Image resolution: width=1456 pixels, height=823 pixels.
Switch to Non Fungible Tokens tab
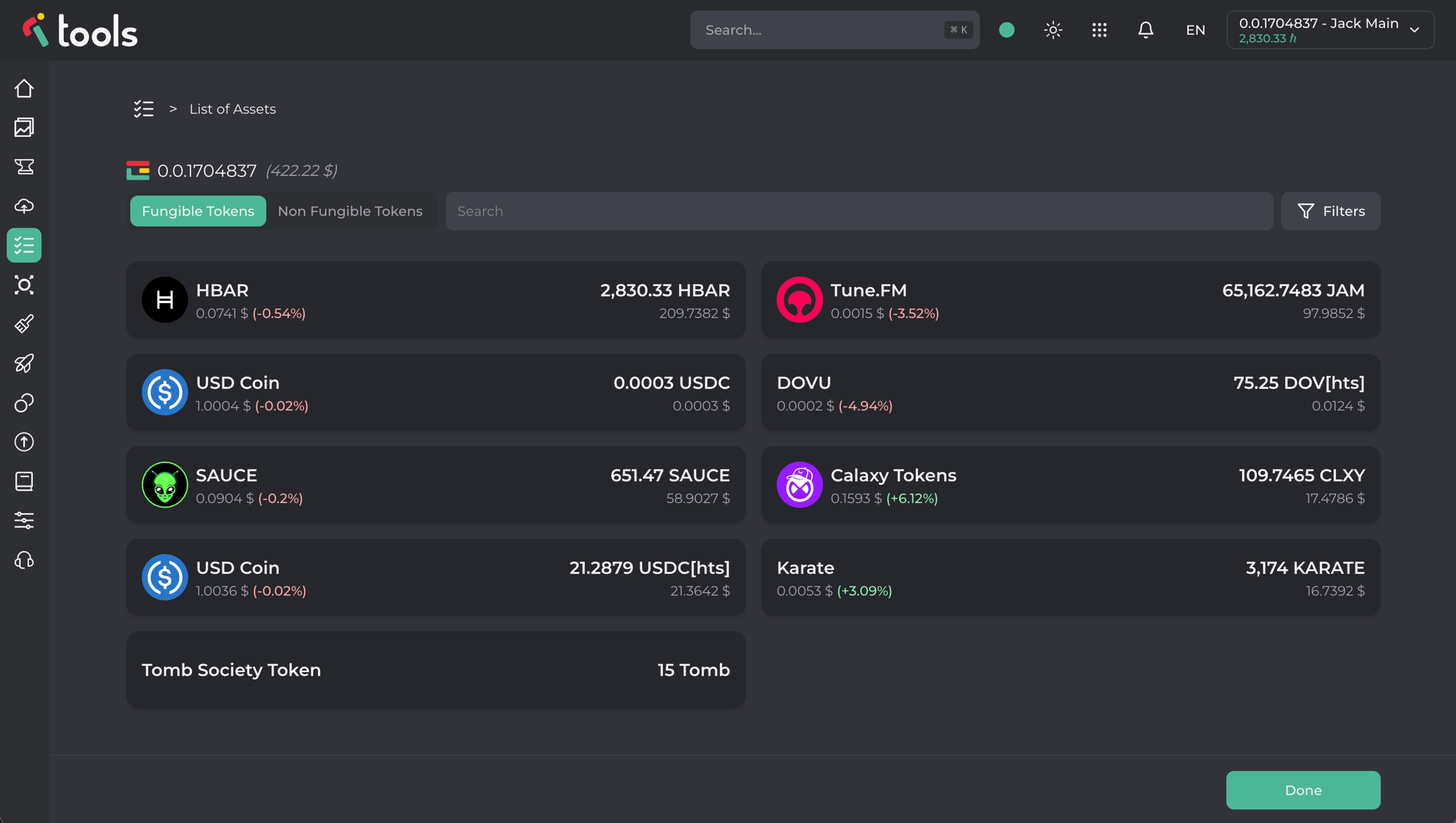[350, 211]
